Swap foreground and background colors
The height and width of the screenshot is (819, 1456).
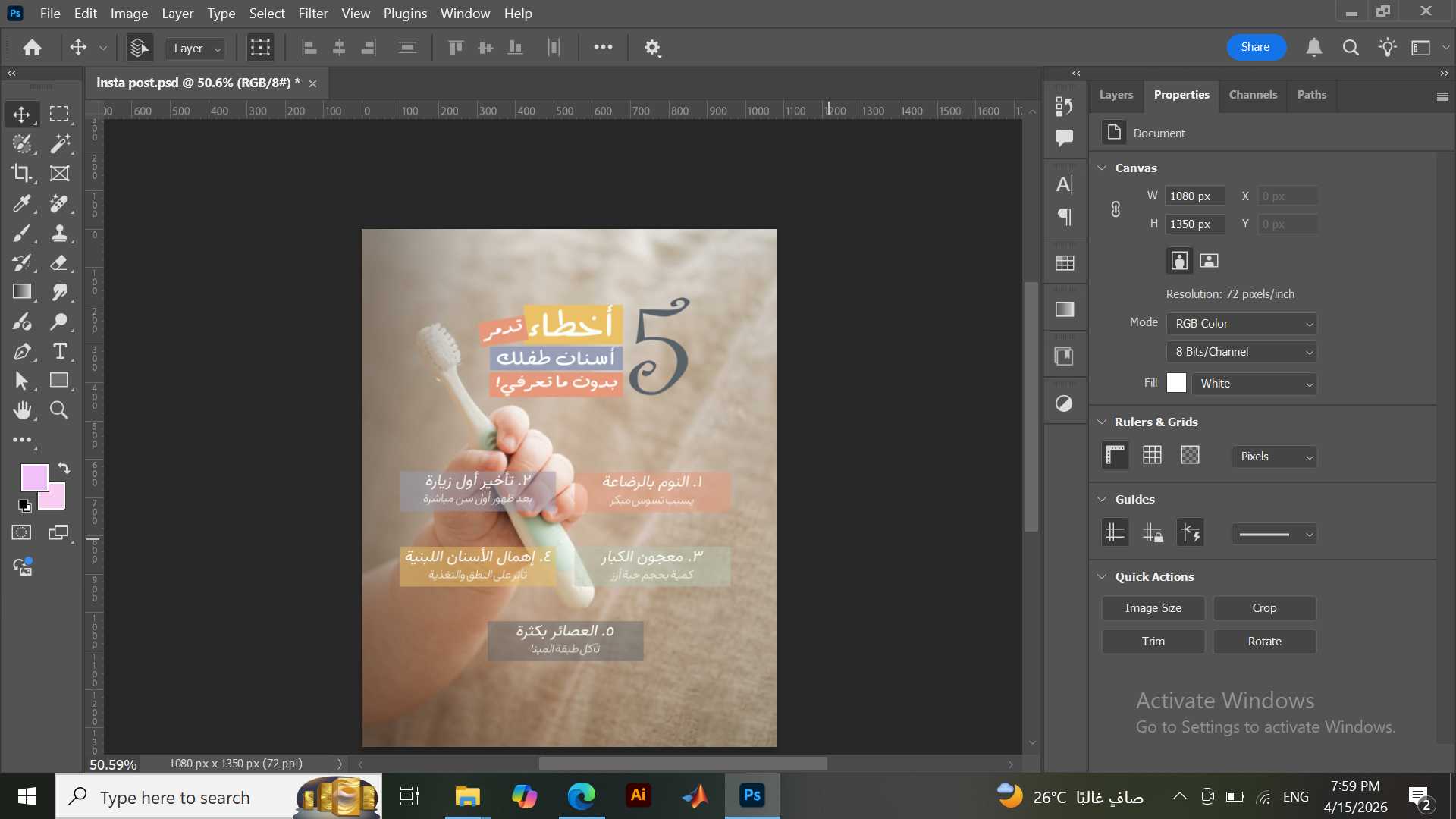(64, 469)
